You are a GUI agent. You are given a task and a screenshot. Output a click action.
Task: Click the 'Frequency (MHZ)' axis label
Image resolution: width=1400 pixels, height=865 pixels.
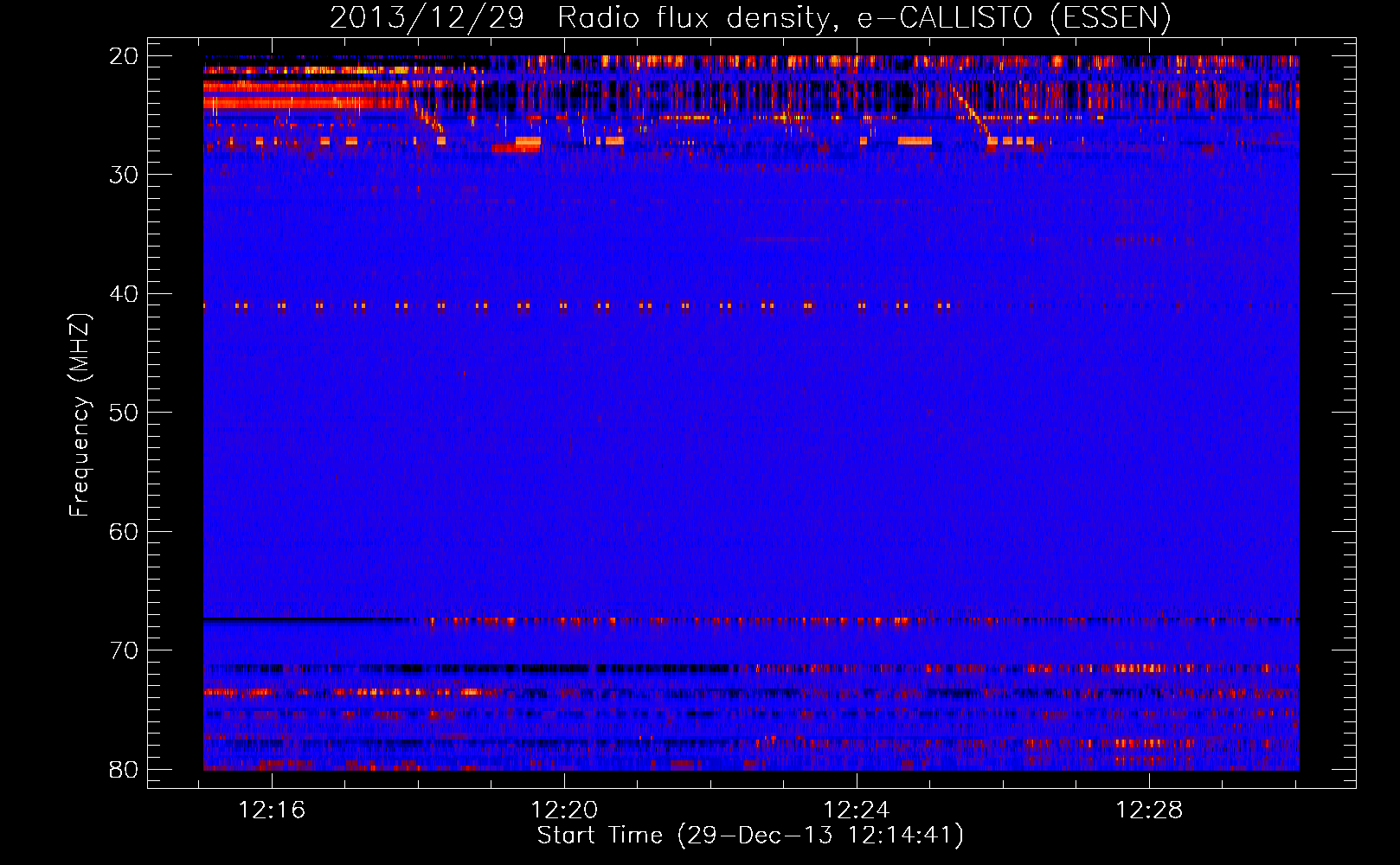tap(80, 415)
